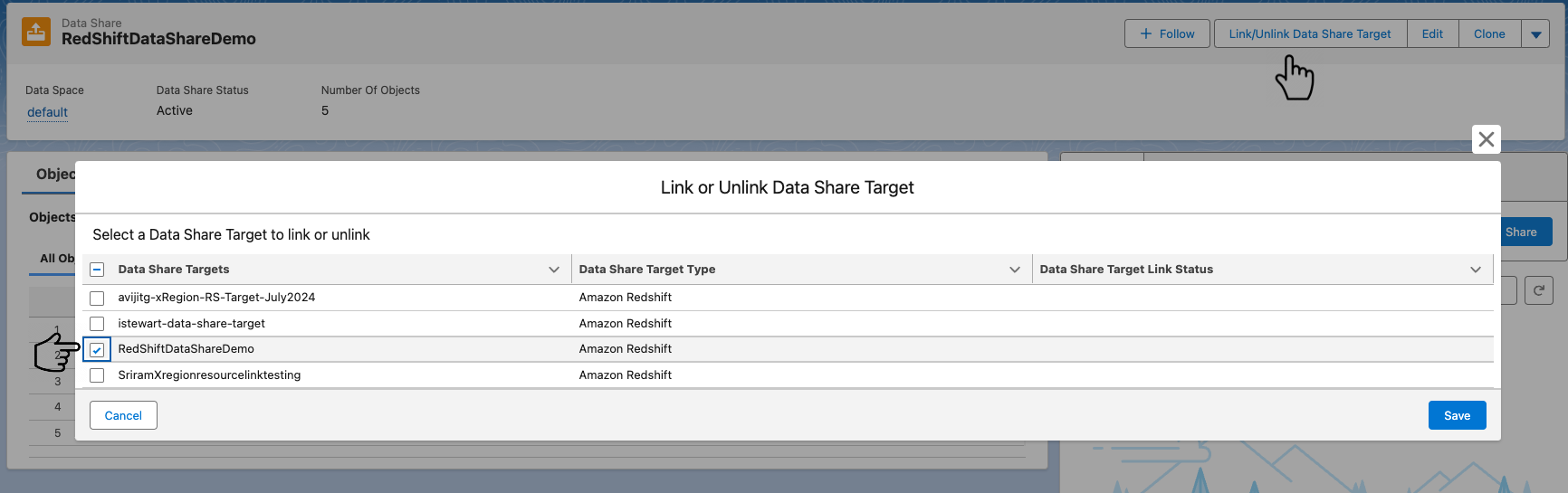
Task: Click the RedShiftDataShareDemo target name in the table
Action: [186, 349]
